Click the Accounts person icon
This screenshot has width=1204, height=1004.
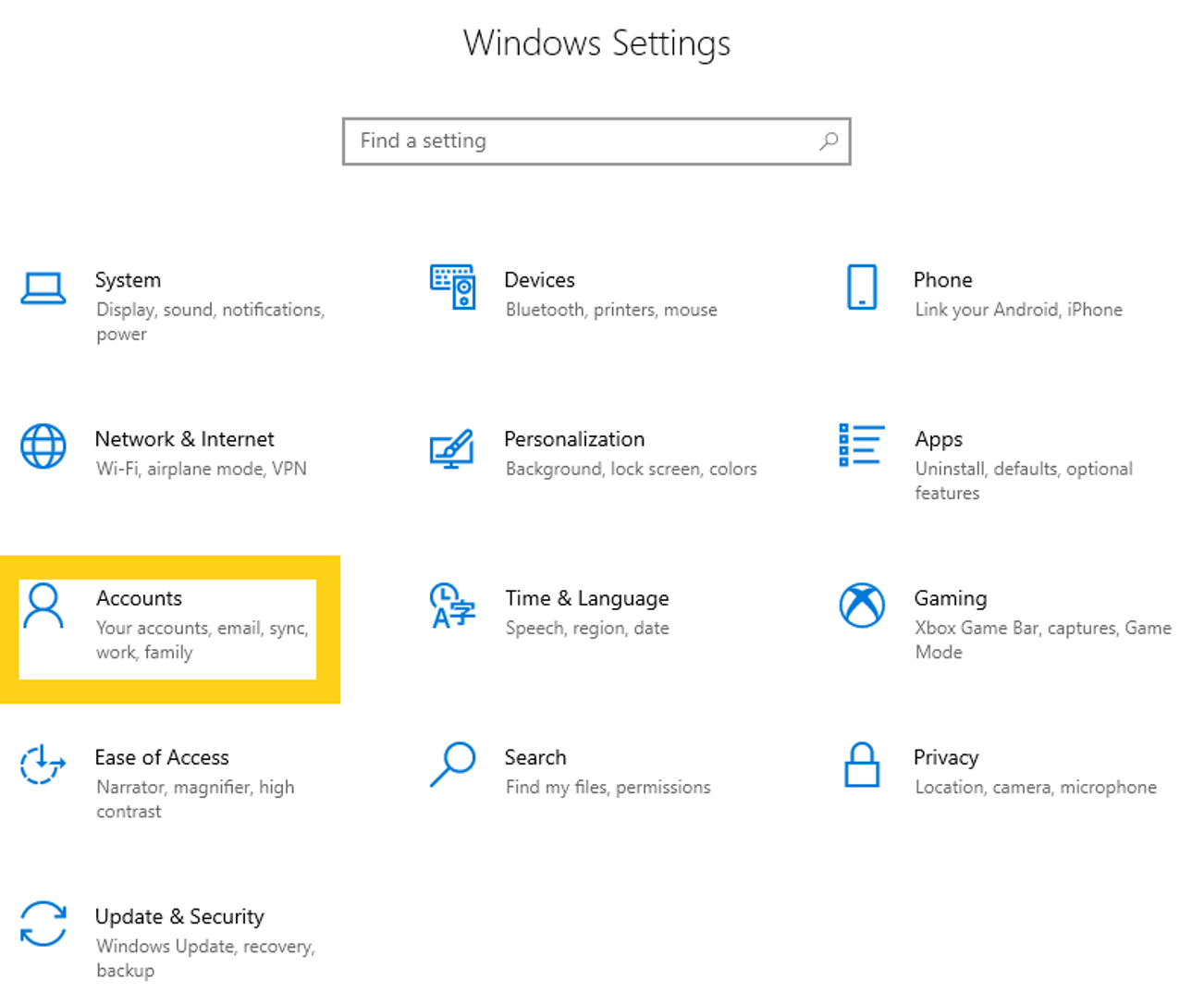click(43, 606)
